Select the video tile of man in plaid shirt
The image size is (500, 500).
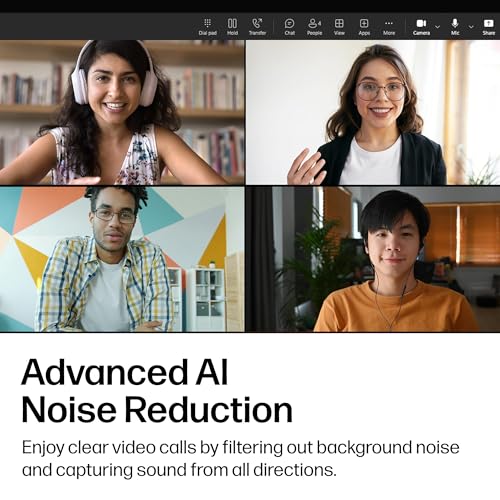pyautogui.click(x=122, y=259)
